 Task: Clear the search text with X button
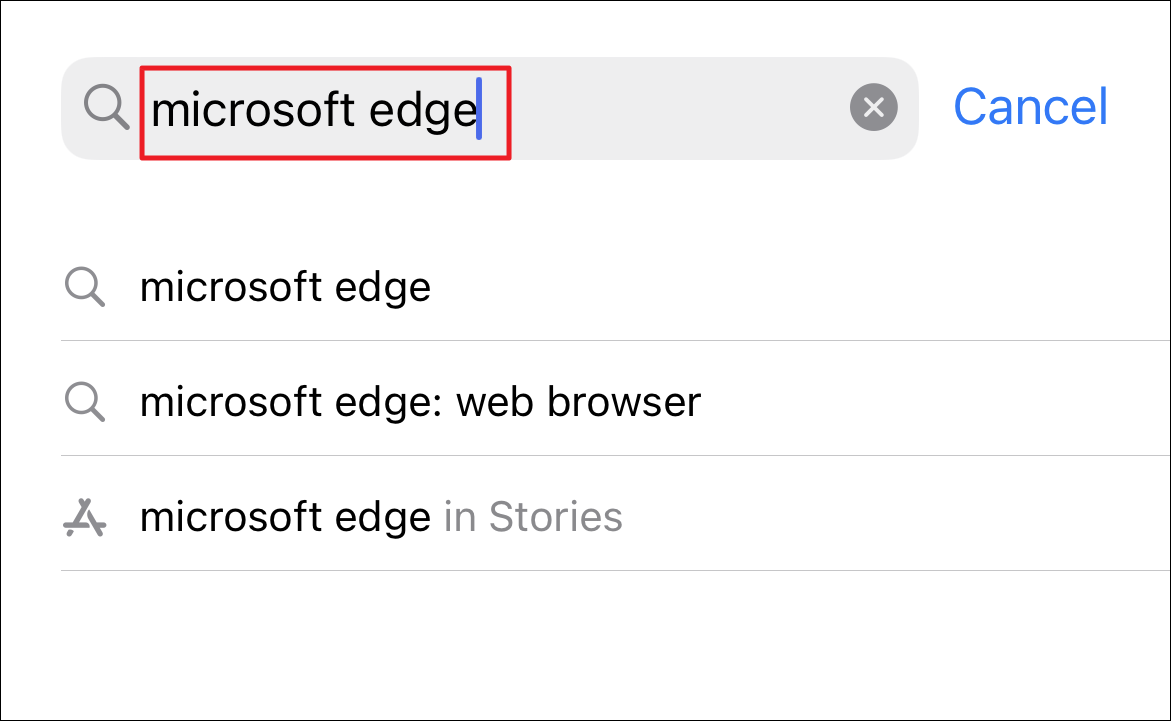pos(873,108)
